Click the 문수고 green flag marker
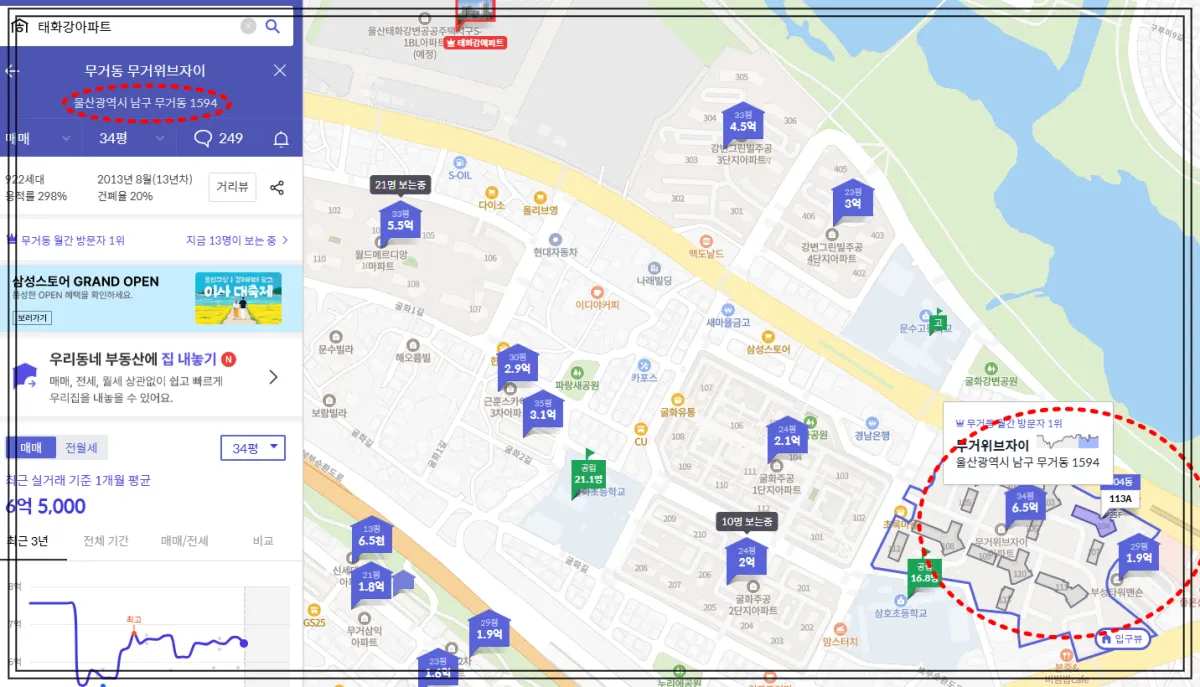 coord(937,321)
